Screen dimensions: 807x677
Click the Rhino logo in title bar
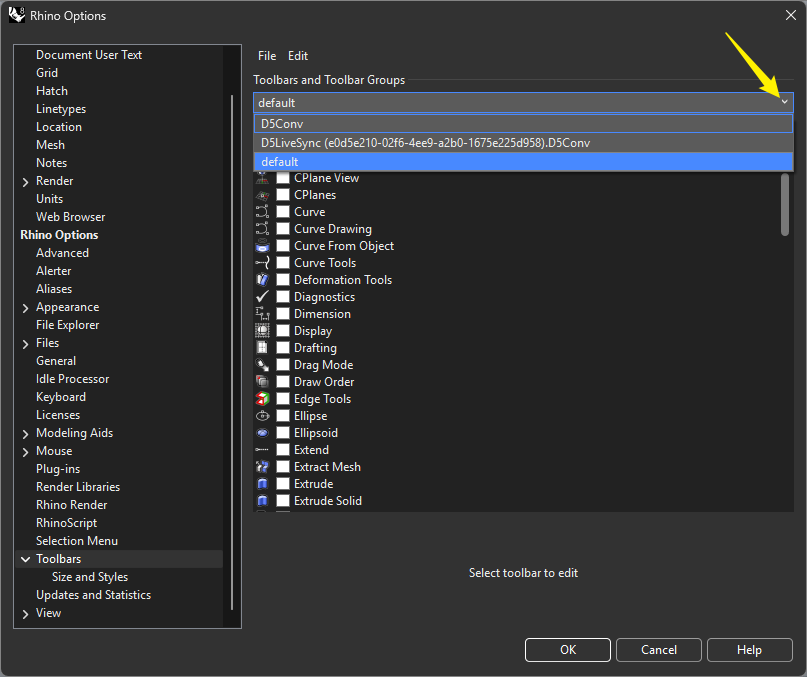(16, 15)
